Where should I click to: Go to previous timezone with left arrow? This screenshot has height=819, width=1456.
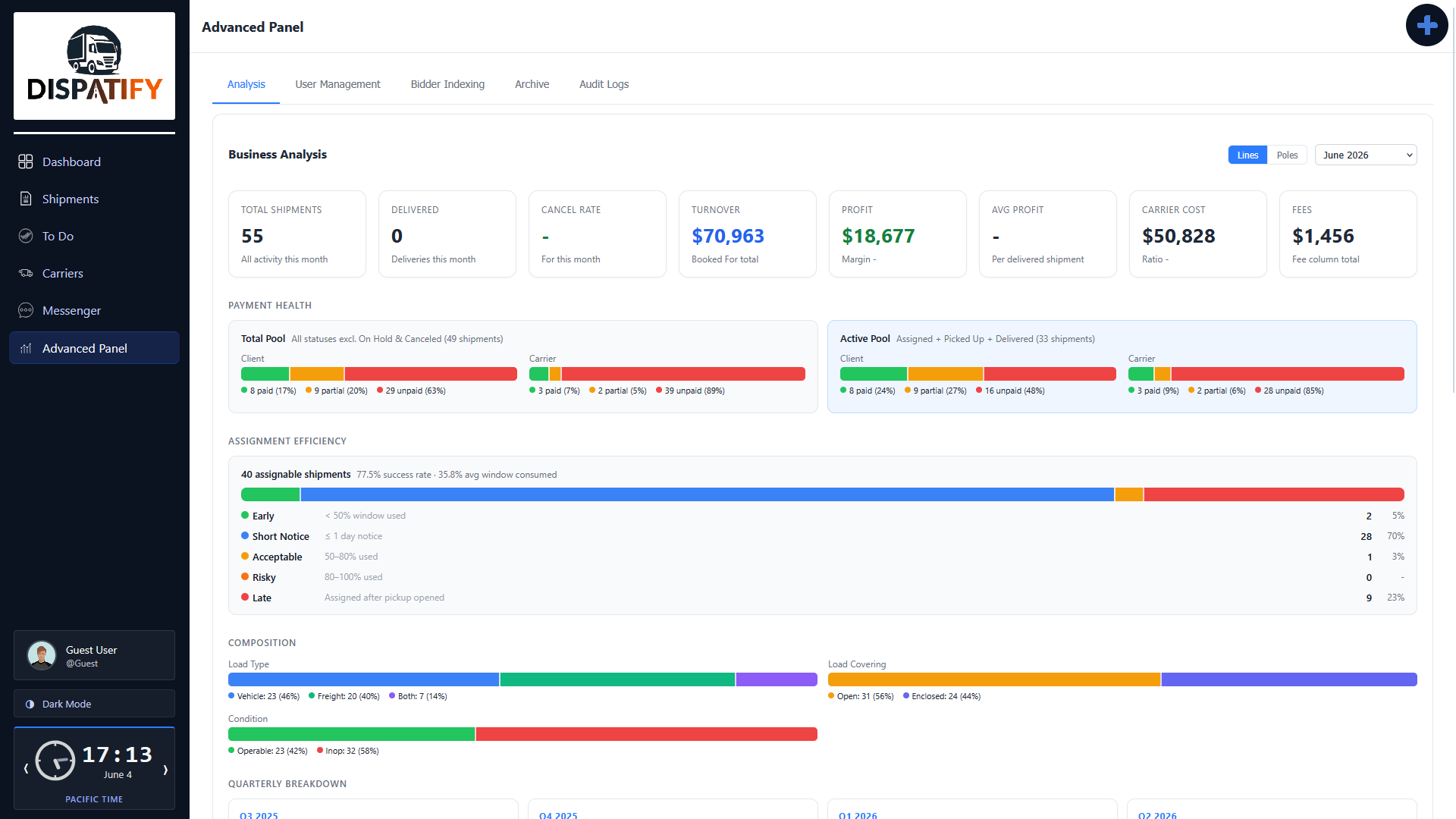point(26,768)
